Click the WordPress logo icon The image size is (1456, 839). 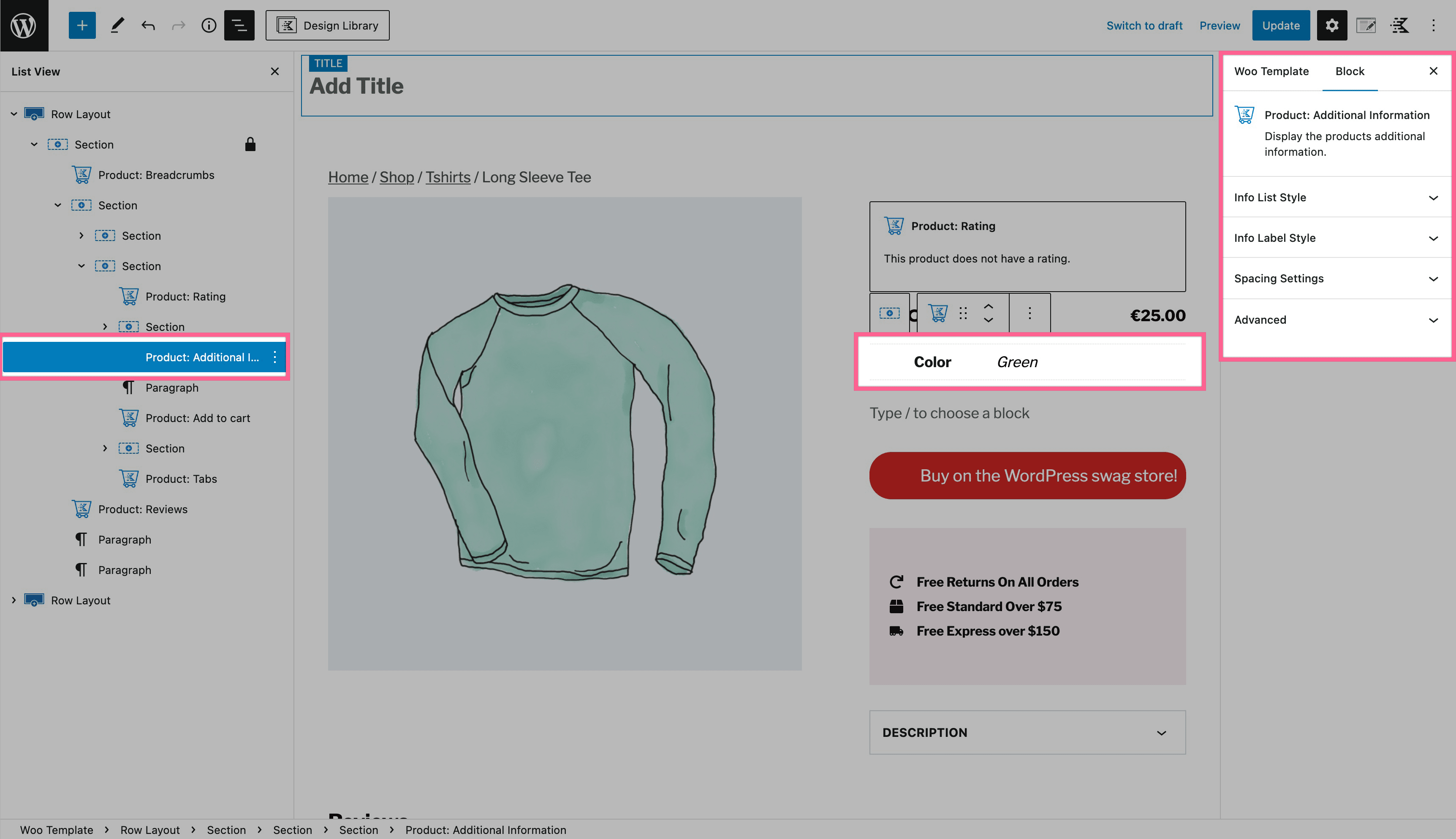point(24,25)
